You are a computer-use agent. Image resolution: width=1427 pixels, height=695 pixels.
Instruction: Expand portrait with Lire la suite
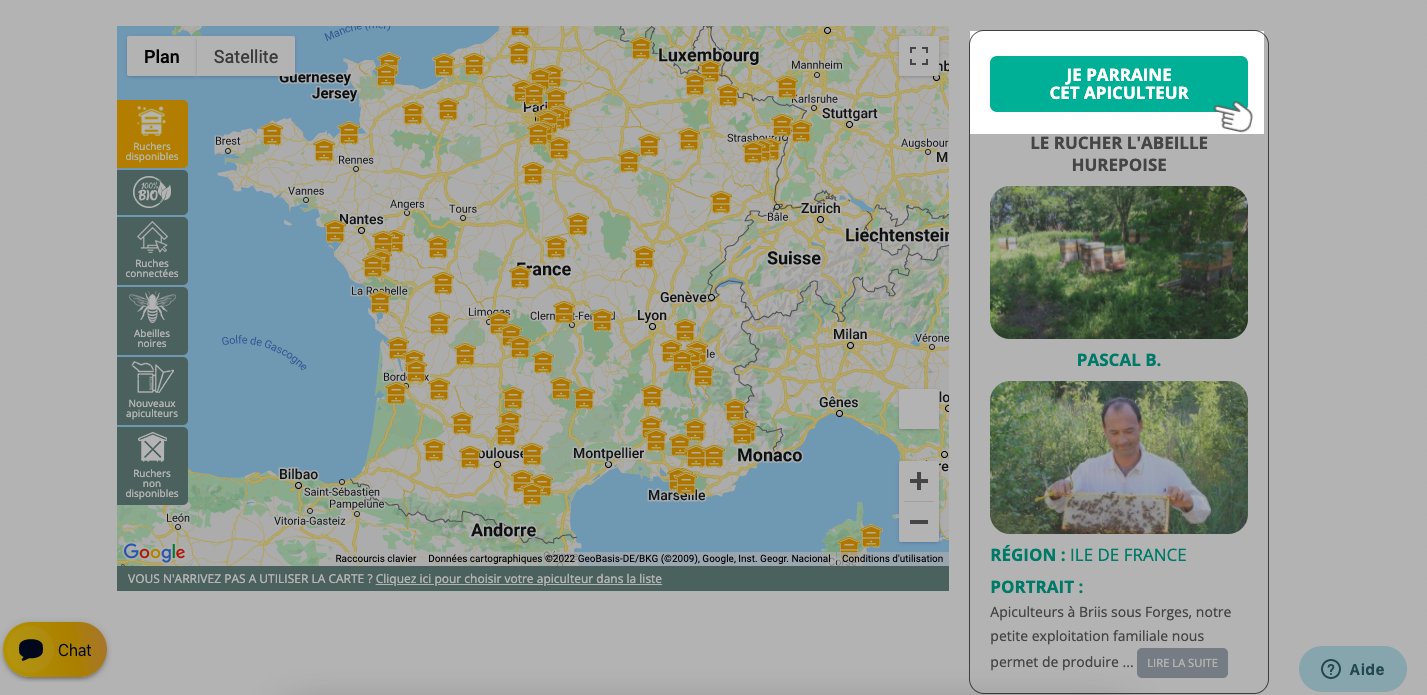[x=1182, y=663]
